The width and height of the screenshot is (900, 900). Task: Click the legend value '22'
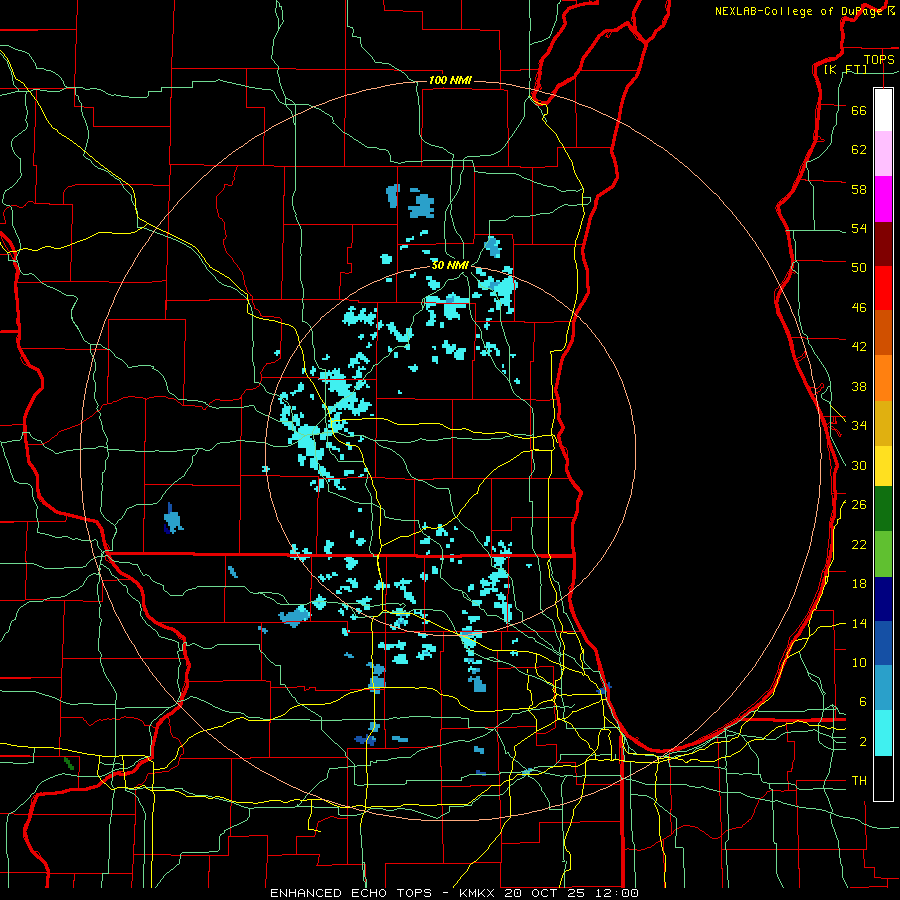(x=859, y=544)
